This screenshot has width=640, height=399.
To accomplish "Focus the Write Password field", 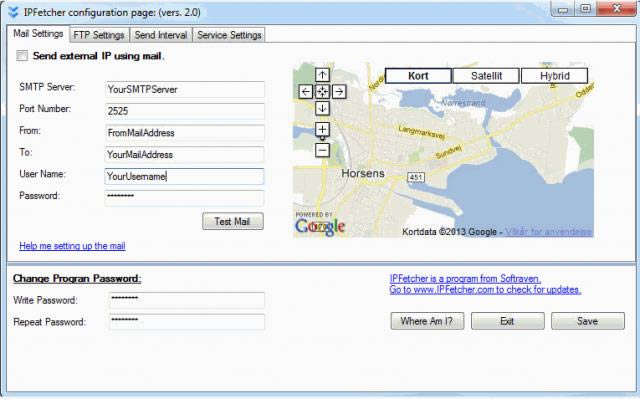I will click(x=187, y=300).
